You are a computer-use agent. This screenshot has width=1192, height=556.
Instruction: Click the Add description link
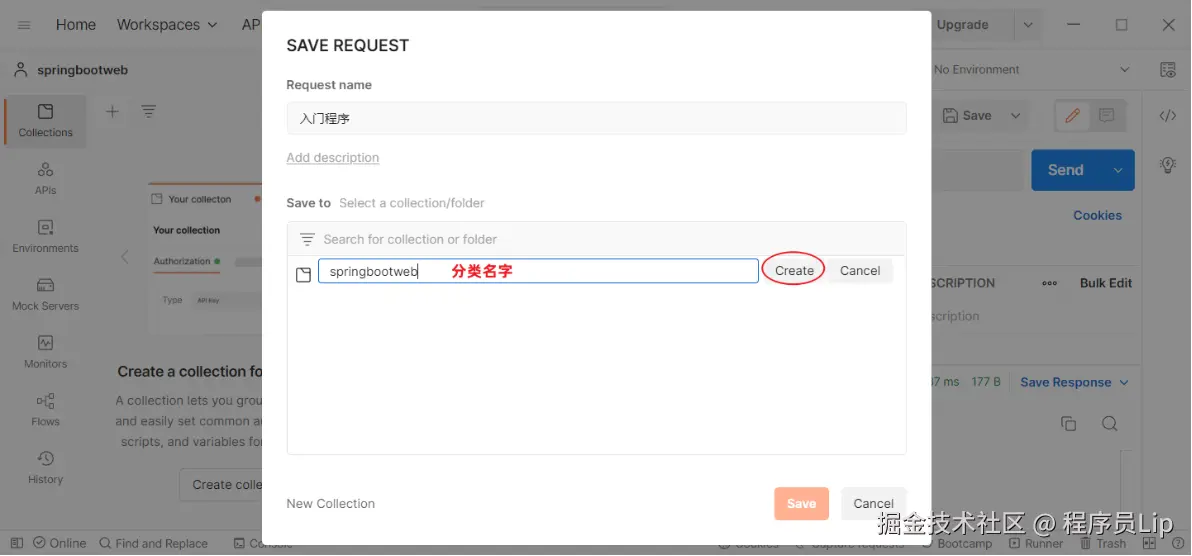333,157
